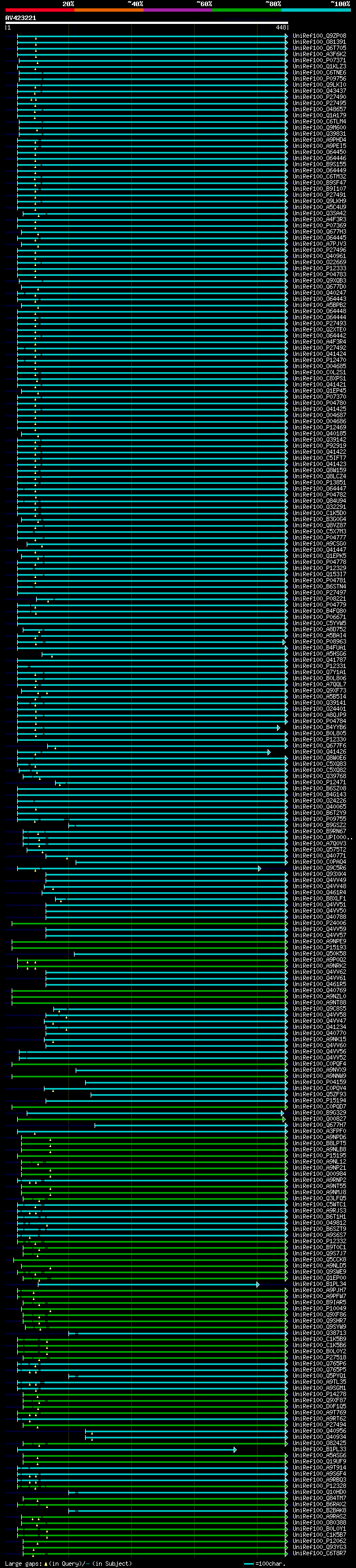This screenshot has height=1568, width=356.
Task: Select the UniRef100_B9RN67 label
Action: [x=319, y=831]
